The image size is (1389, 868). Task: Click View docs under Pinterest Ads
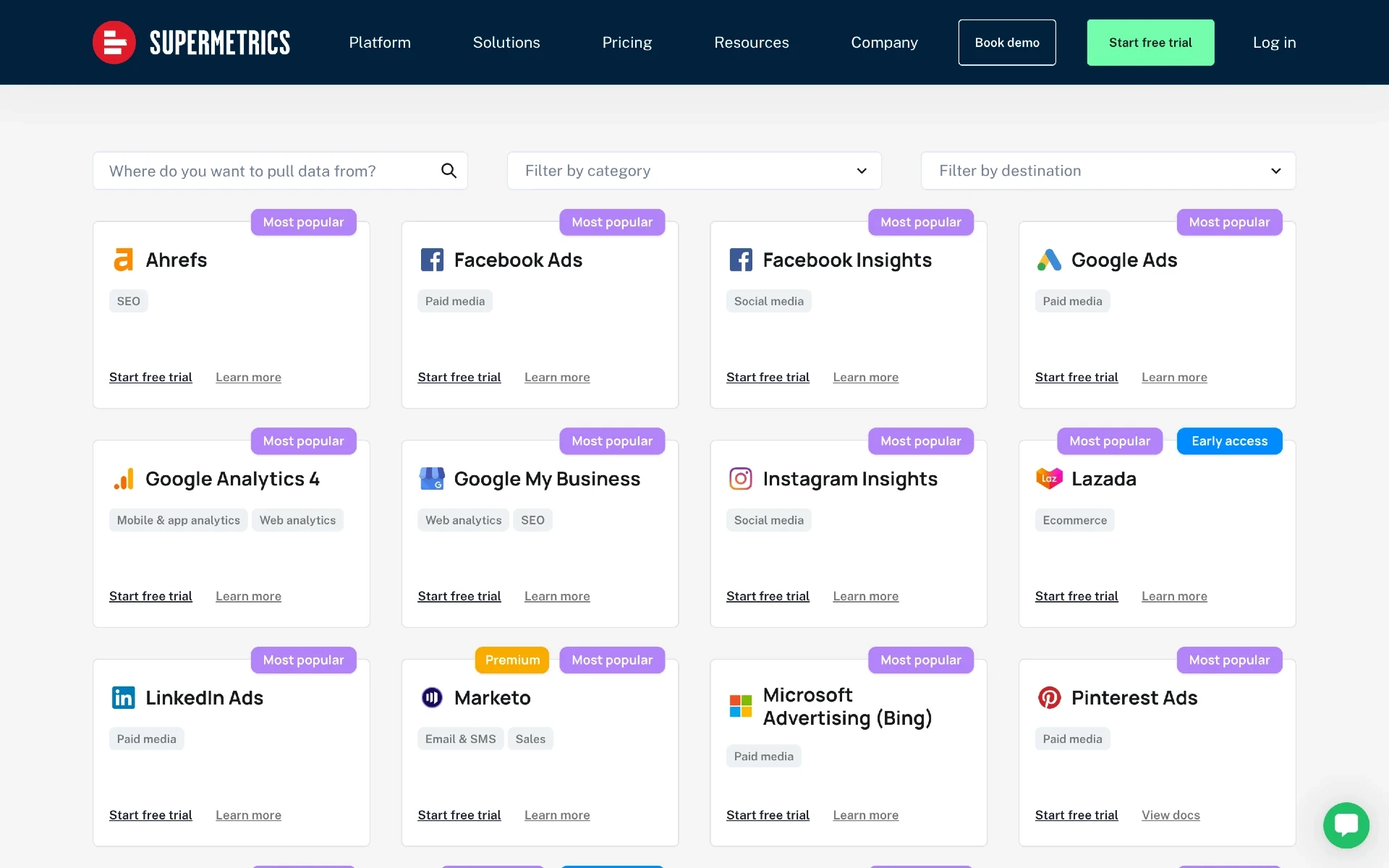pos(1171,814)
